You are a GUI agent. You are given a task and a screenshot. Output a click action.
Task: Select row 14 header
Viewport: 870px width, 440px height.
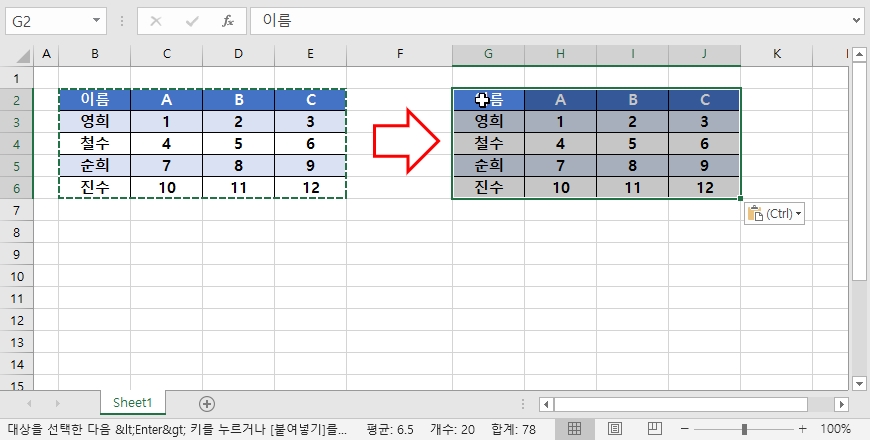(17, 365)
